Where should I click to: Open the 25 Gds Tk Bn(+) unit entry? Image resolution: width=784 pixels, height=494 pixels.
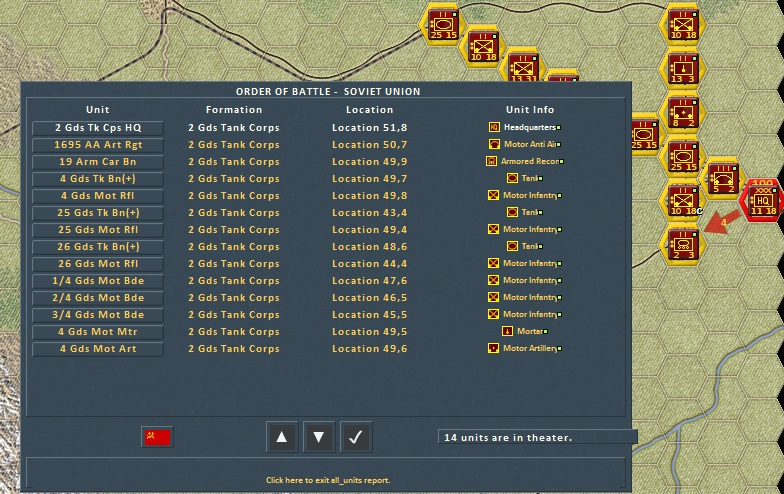point(98,213)
